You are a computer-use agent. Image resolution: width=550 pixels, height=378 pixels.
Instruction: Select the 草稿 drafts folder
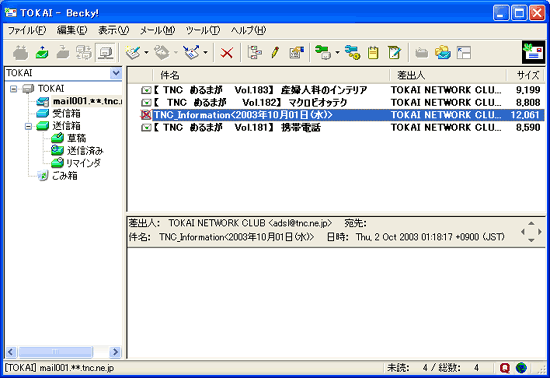pyautogui.click(x=76, y=138)
